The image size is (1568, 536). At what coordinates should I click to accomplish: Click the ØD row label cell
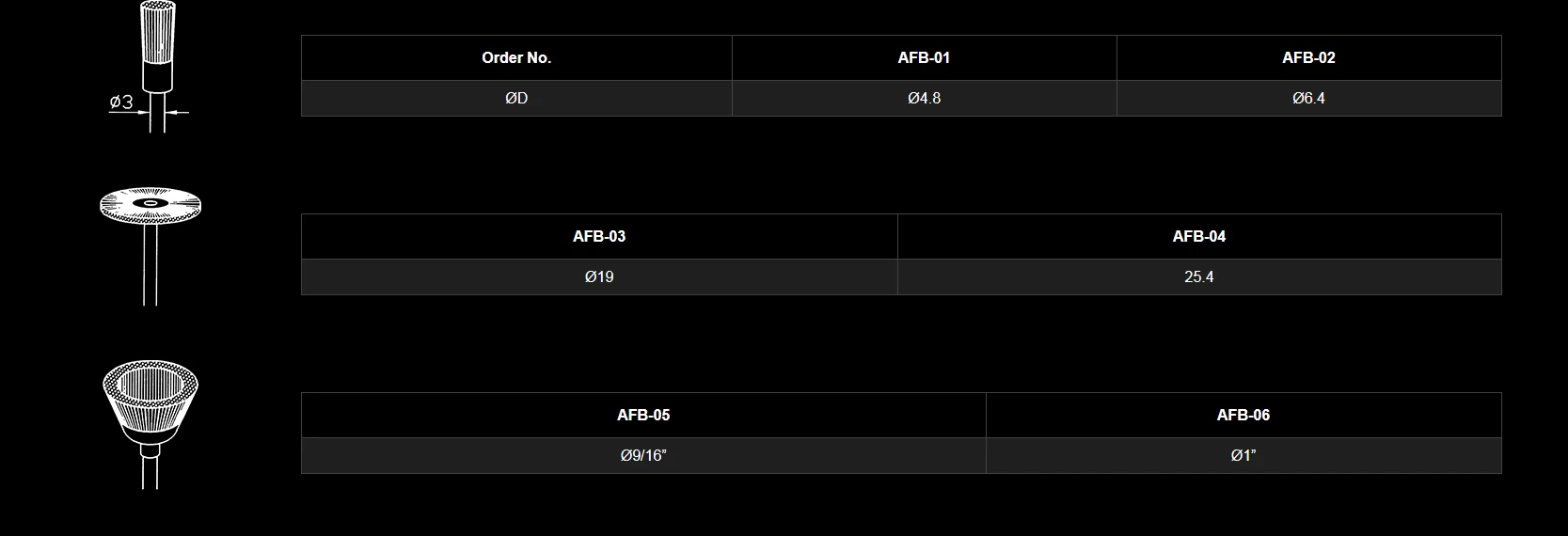pyautogui.click(x=516, y=99)
